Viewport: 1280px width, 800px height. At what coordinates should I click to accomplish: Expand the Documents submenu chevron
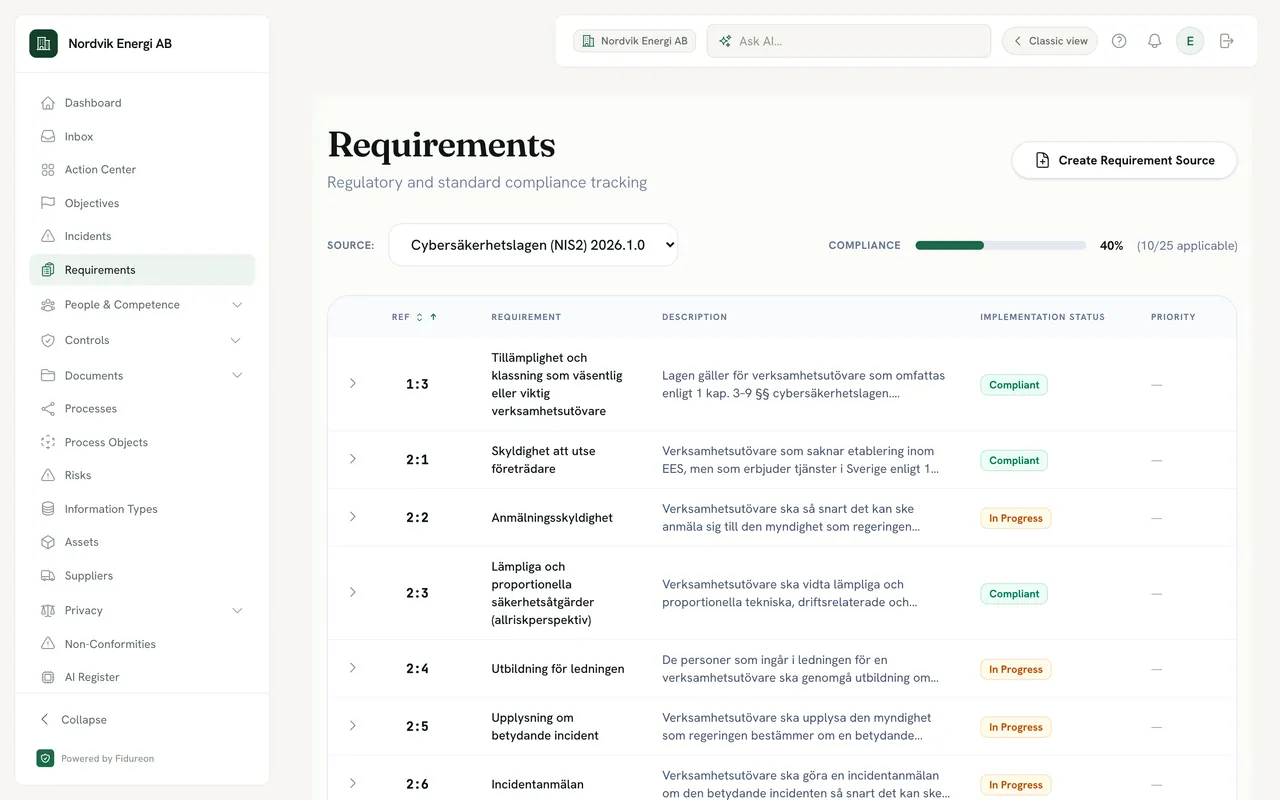point(237,375)
